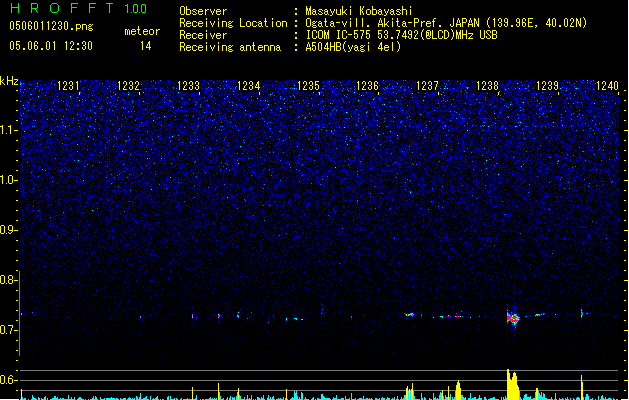This screenshot has width=629, height=400.
Task: Click the ICOM IC-575 receiver value
Action: click(x=401, y=35)
